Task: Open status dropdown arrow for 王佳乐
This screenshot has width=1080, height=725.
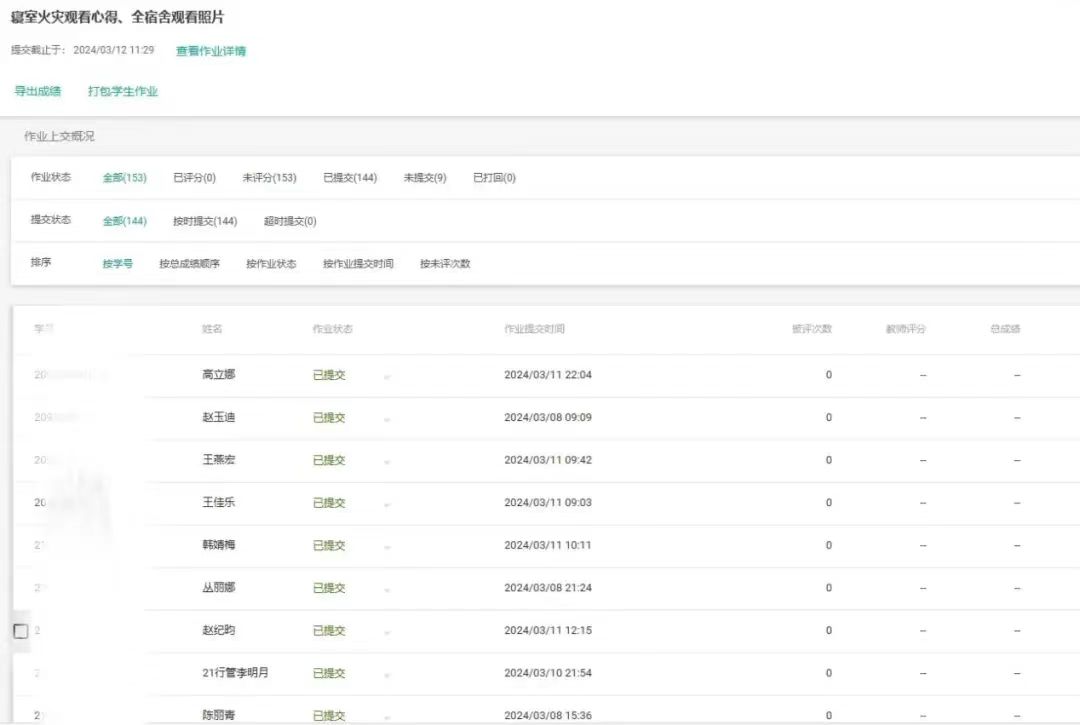Action: click(x=387, y=505)
